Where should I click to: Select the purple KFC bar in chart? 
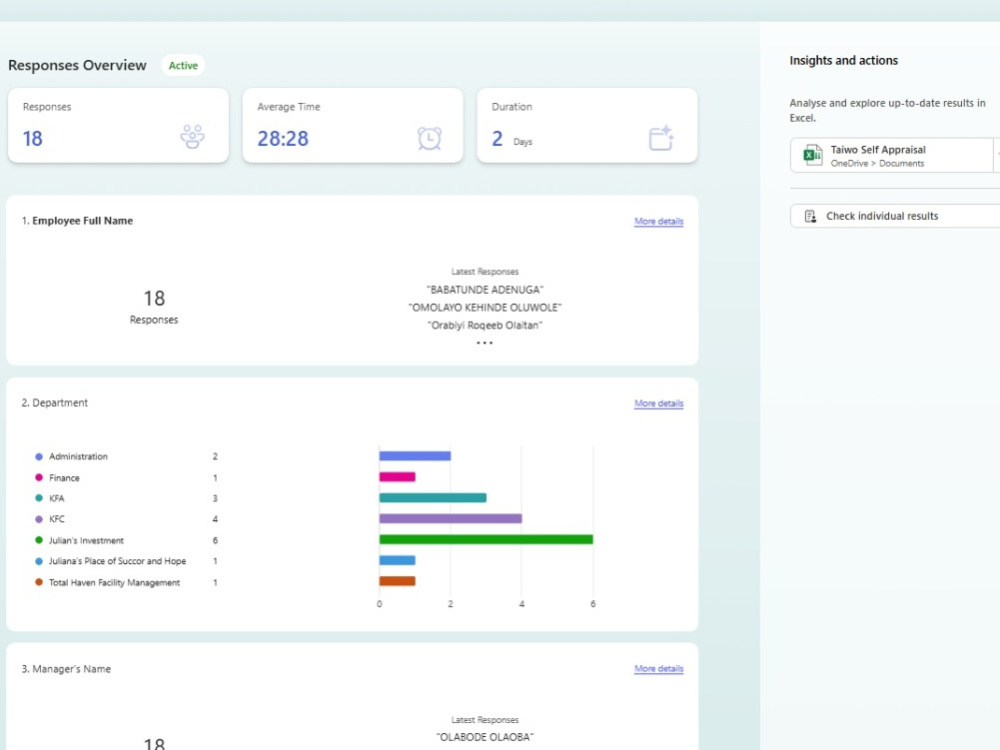coord(451,518)
